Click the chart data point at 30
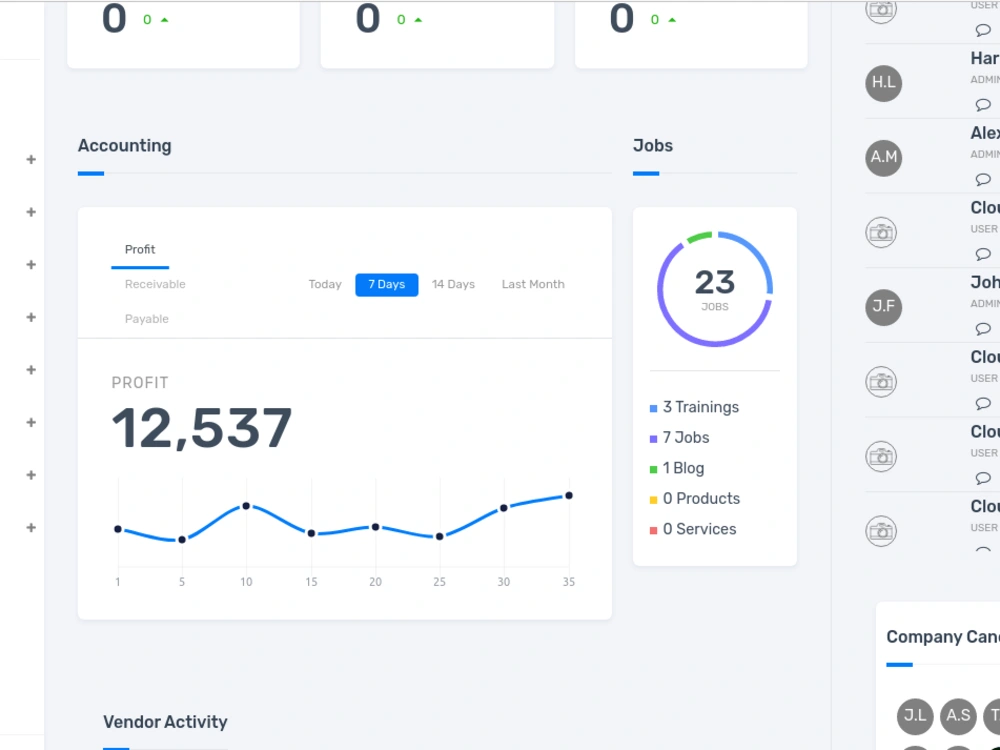Image resolution: width=1000 pixels, height=750 pixels. (x=504, y=508)
